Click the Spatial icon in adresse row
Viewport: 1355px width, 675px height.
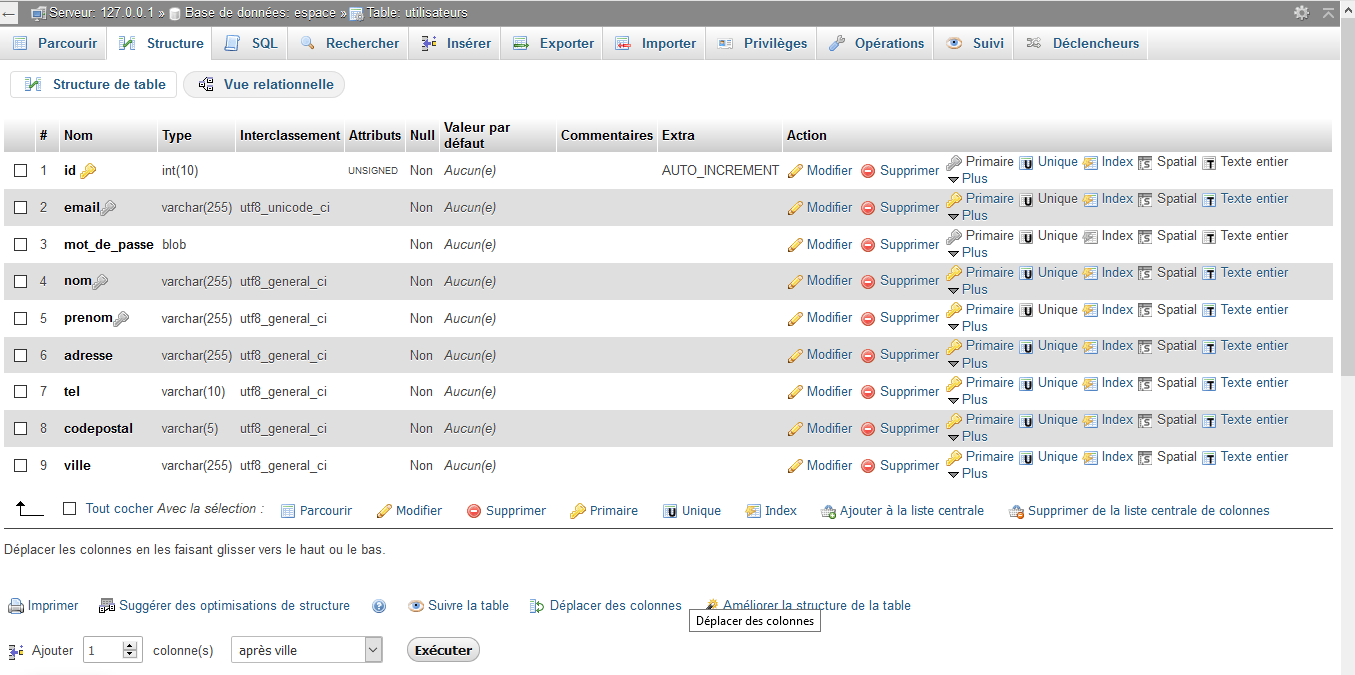click(1145, 347)
